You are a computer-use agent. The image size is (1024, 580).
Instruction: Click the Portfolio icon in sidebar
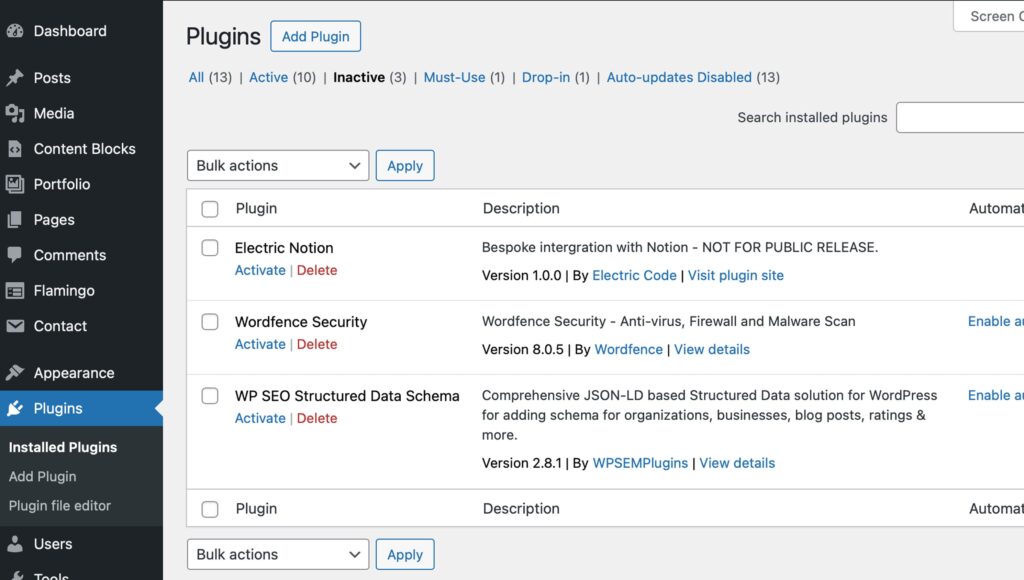(x=15, y=184)
